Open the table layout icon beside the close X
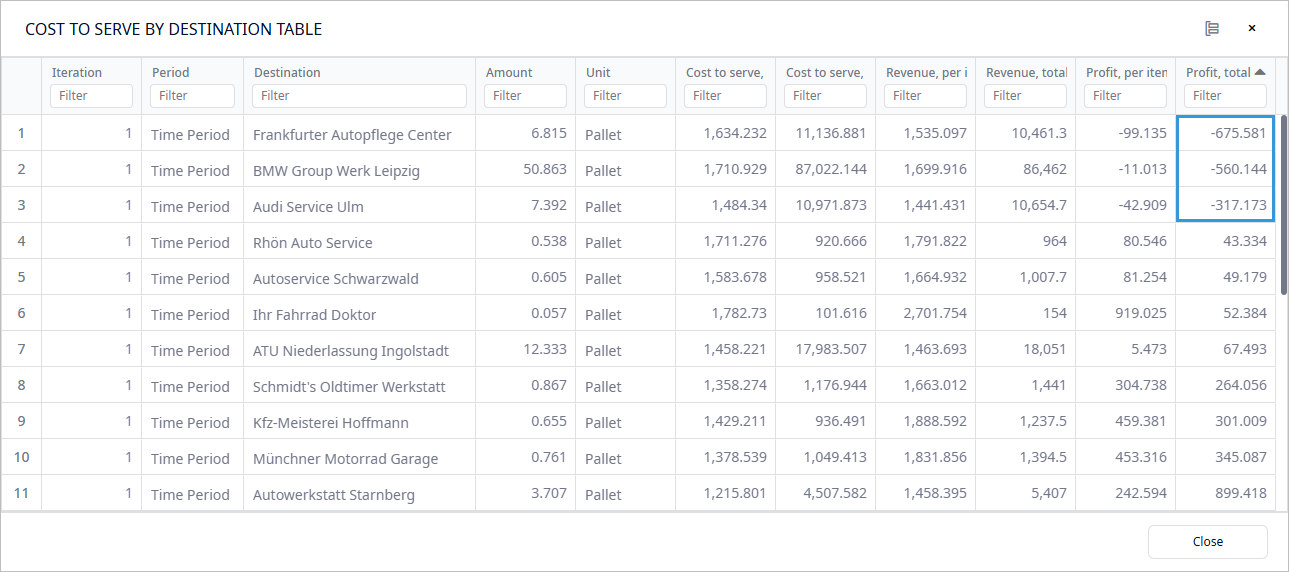This screenshot has width=1289, height=572. pyautogui.click(x=1211, y=28)
